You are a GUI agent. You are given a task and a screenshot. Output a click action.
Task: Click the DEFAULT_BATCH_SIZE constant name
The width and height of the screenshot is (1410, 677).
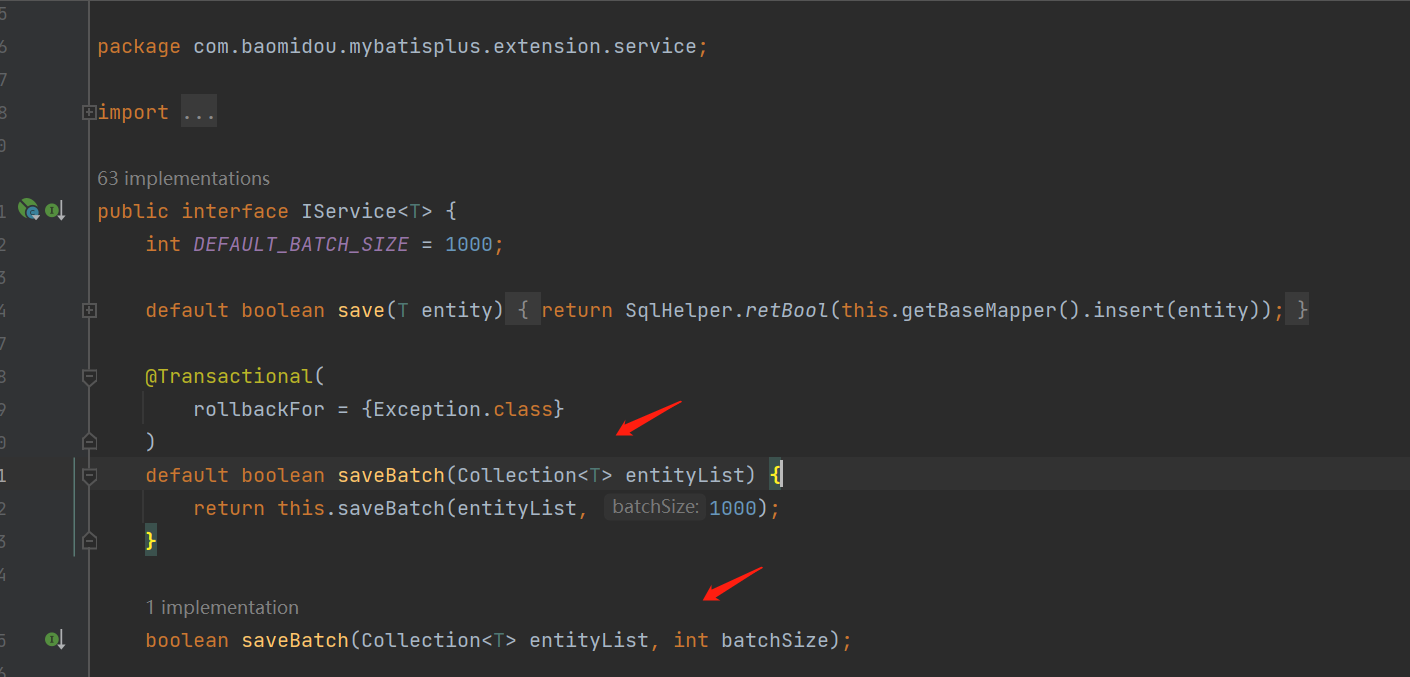pyautogui.click(x=301, y=244)
